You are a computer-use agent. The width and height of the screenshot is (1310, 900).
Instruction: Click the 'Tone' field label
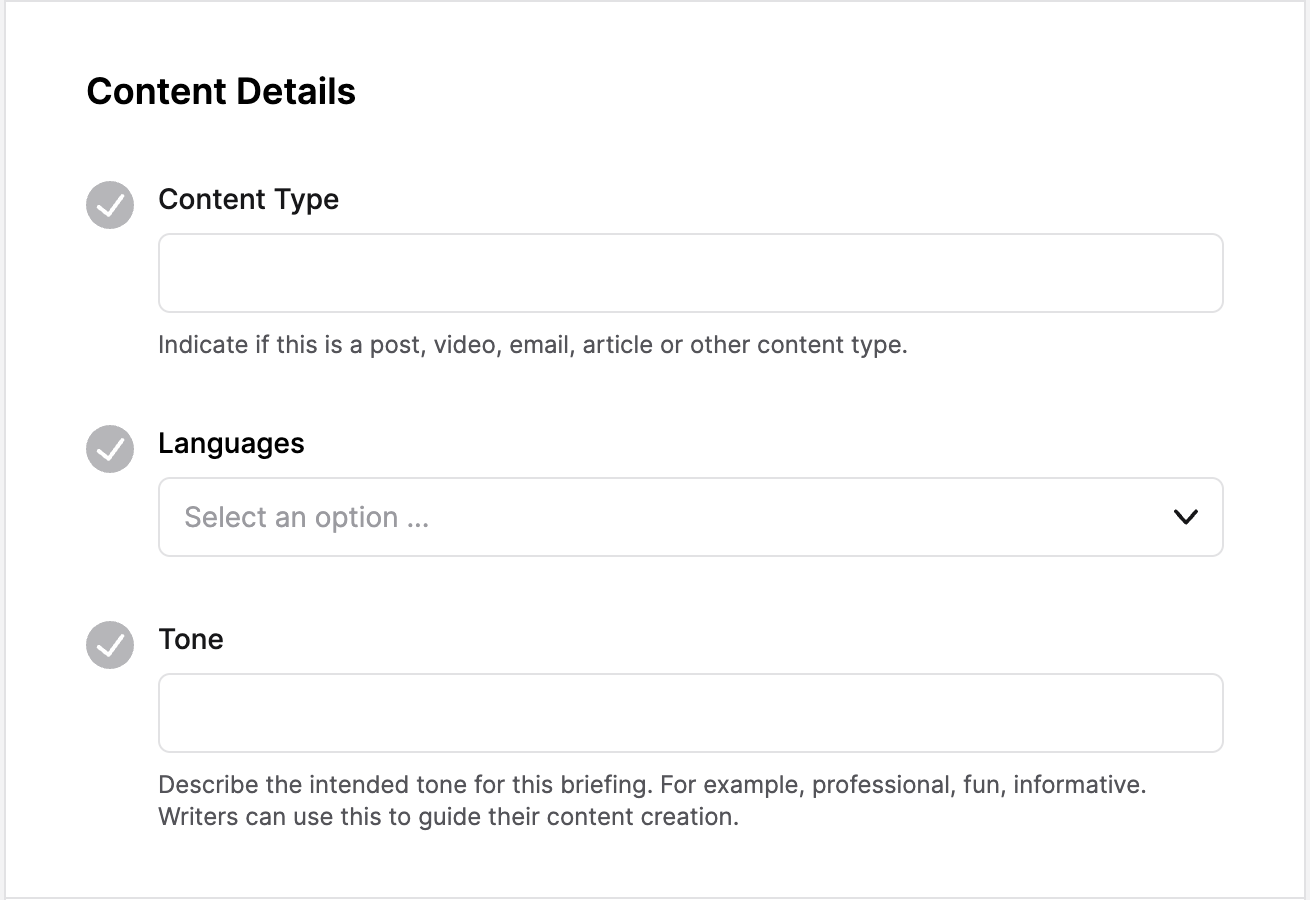[191, 639]
